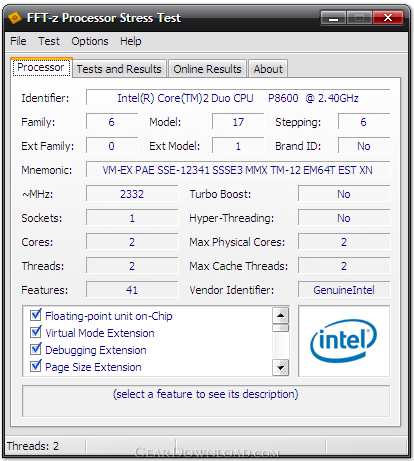The image size is (414, 461).
Task: Click the Threads value field
Action: point(132,266)
